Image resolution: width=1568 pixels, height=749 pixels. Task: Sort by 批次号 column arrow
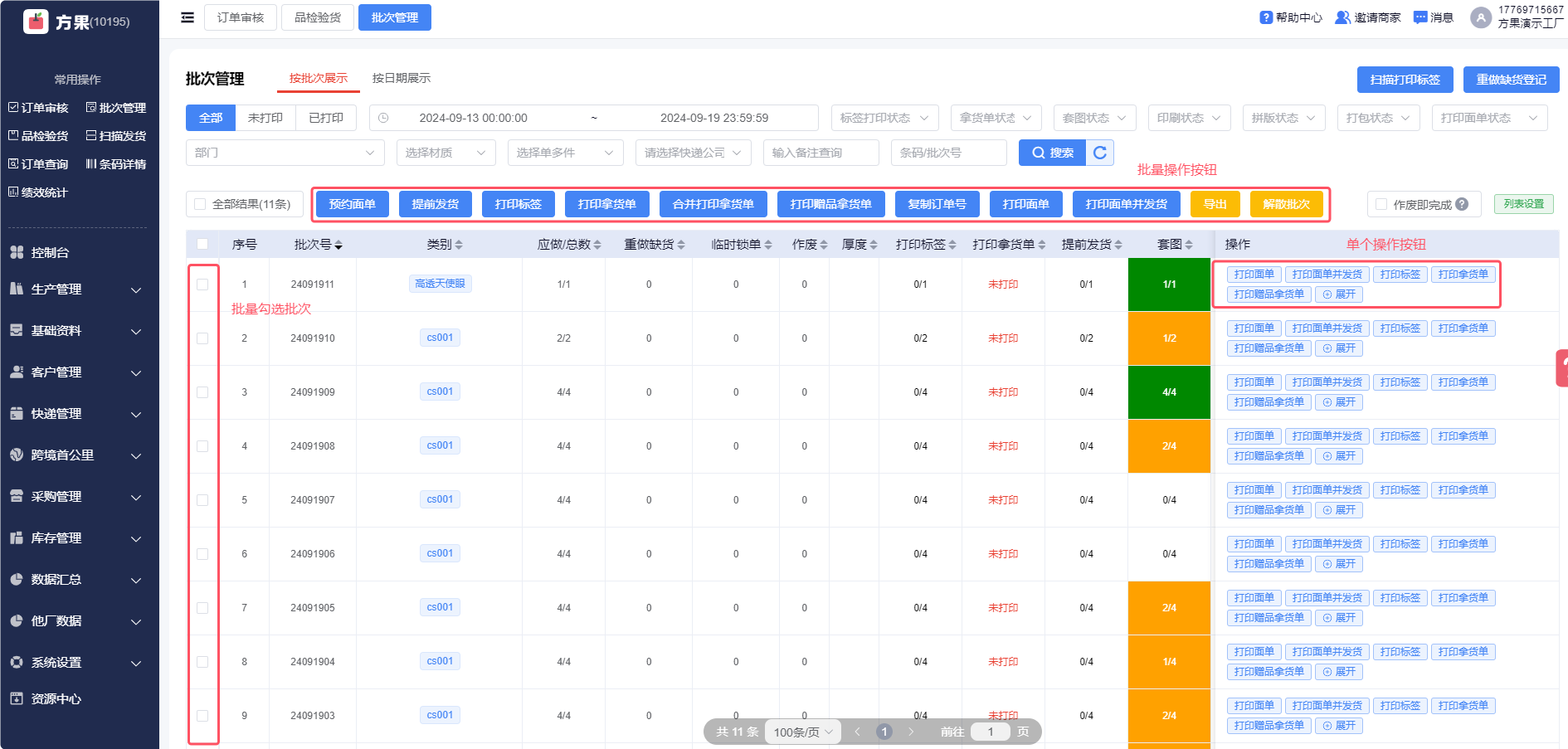pos(338,245)
